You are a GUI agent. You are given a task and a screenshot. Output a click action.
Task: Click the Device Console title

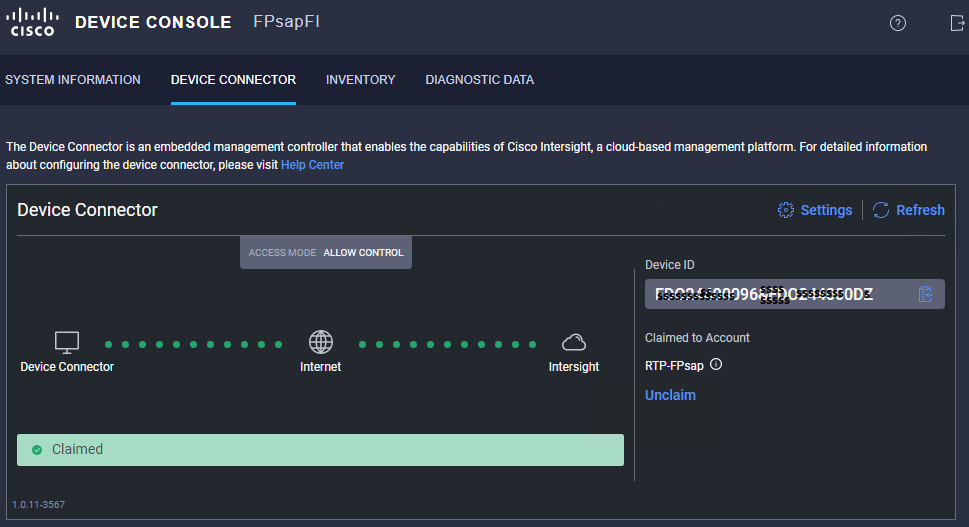click(x=153, y=22)
